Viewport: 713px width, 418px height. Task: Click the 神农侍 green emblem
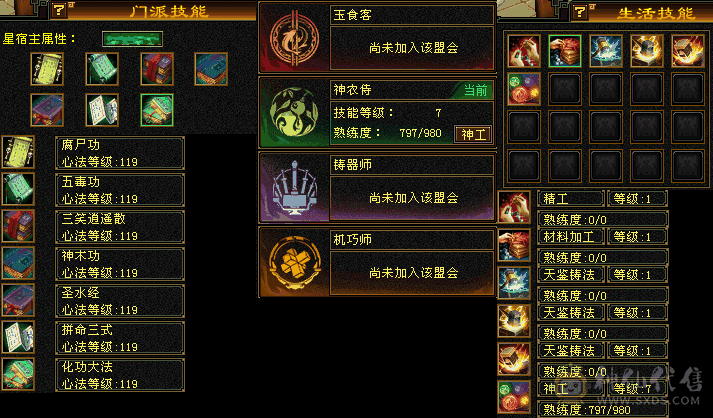(294, 112)
